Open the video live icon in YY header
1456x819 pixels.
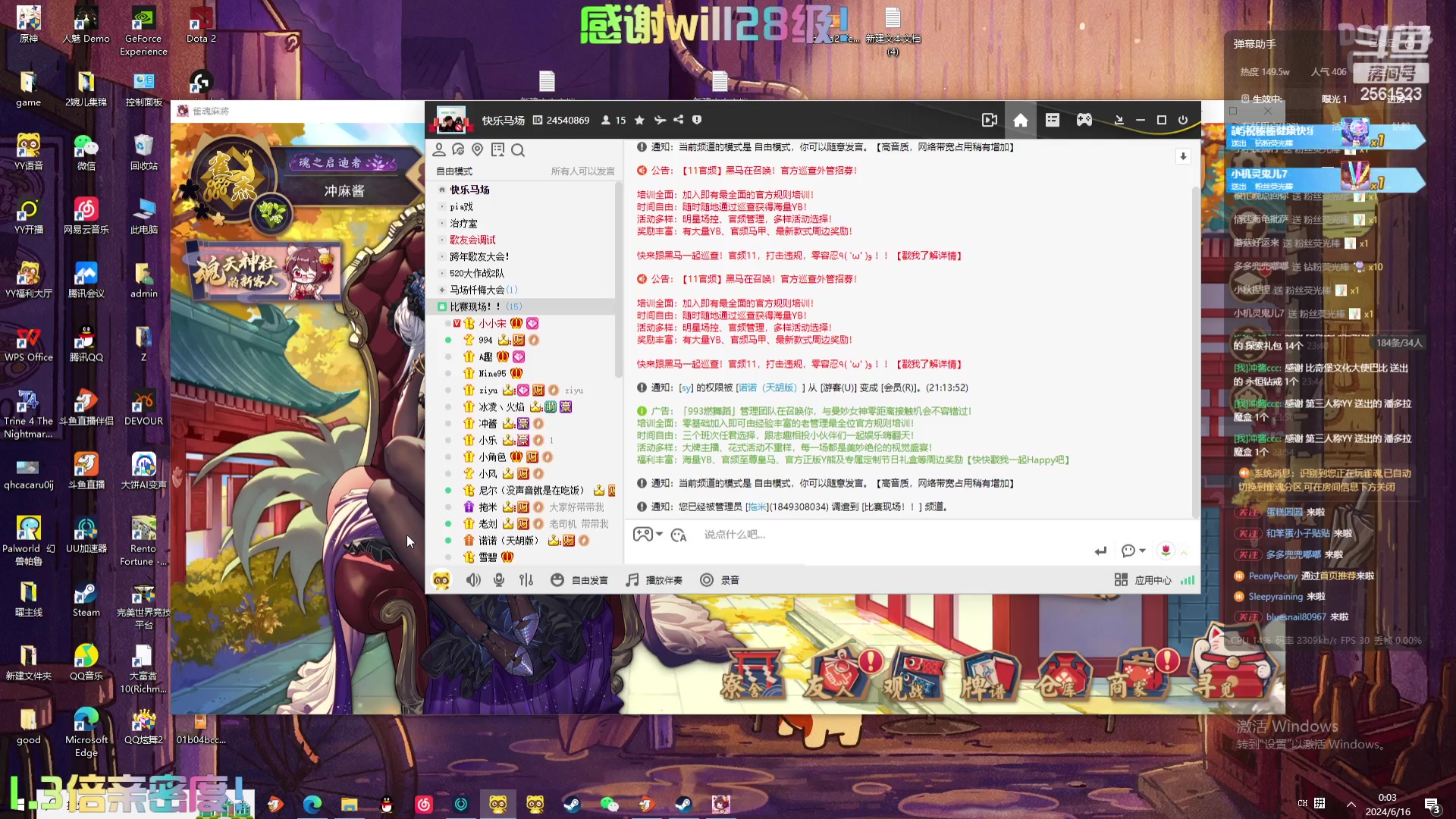[990, 120]
